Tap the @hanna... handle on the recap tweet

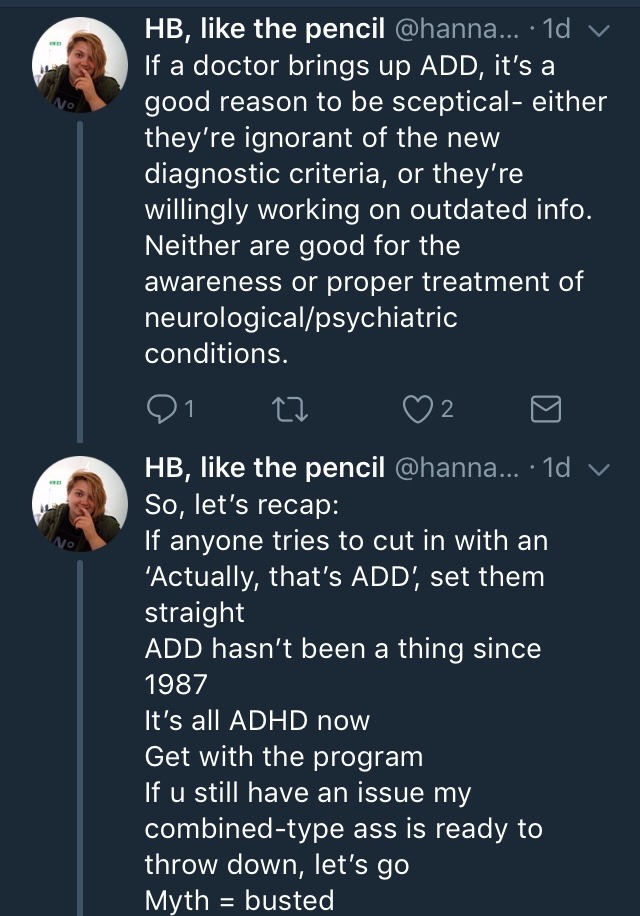point(460,468)
